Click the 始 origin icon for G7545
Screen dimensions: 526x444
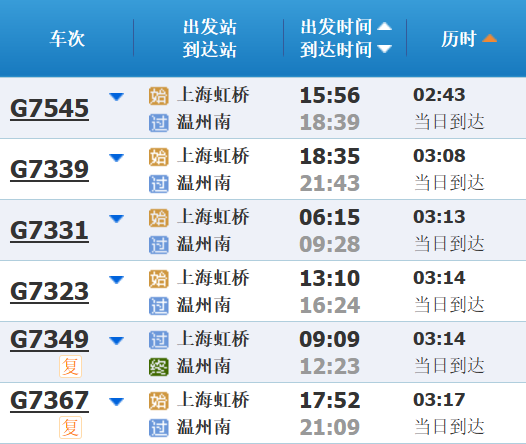point(159,96)
